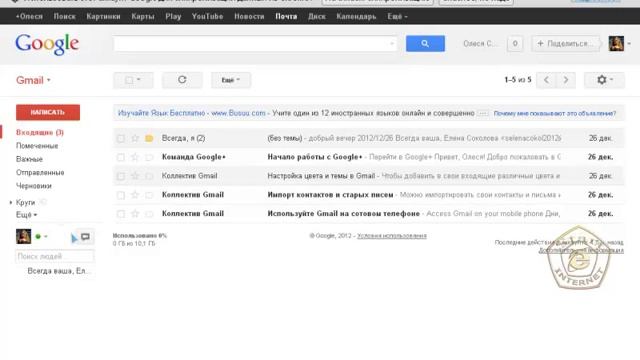Mark Команда Google+ message as important
This screenshot has width=640, height=360.
(149, 157)
